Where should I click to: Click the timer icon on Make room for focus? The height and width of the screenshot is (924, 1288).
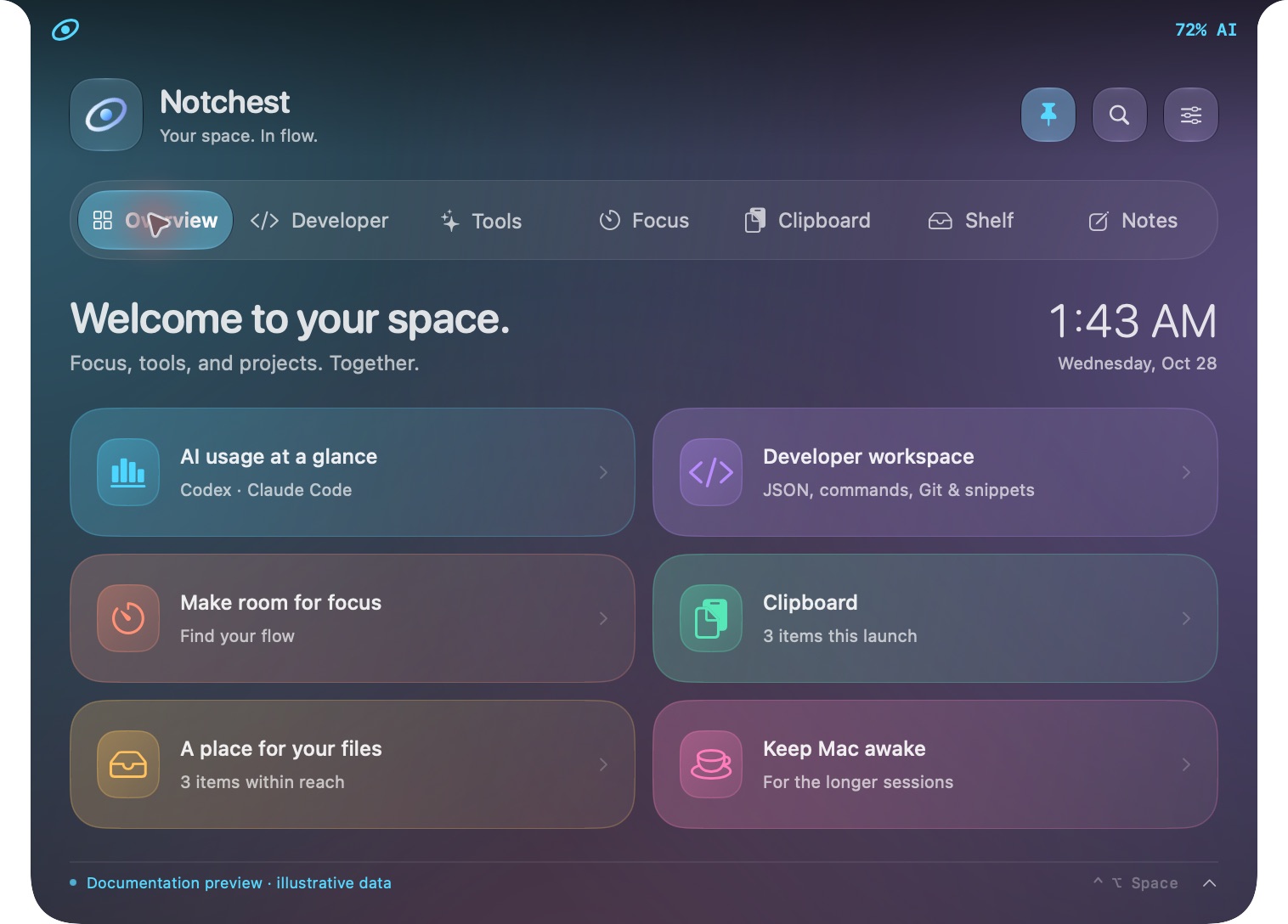pyautogui.click(x=128, y=618)
